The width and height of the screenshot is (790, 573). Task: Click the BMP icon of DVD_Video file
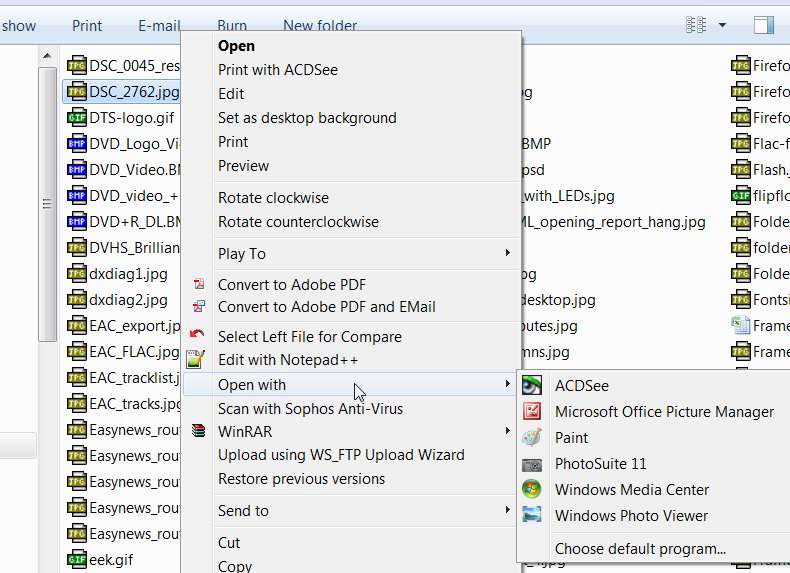tap(76, 169)
